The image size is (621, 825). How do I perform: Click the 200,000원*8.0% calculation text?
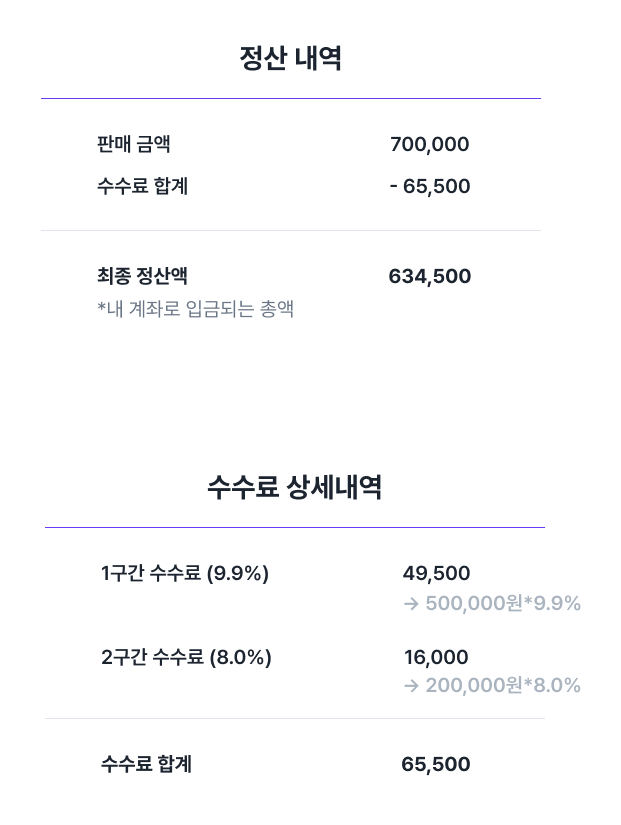coord(503,685)
